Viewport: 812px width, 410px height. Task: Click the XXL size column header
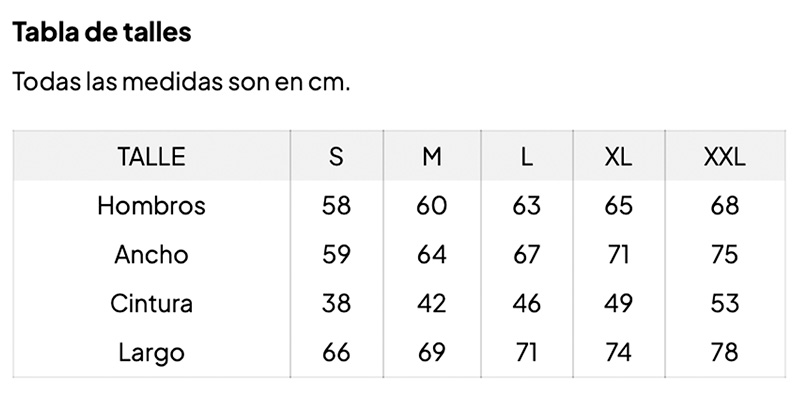pyautogui.click(x=724, y=156)
